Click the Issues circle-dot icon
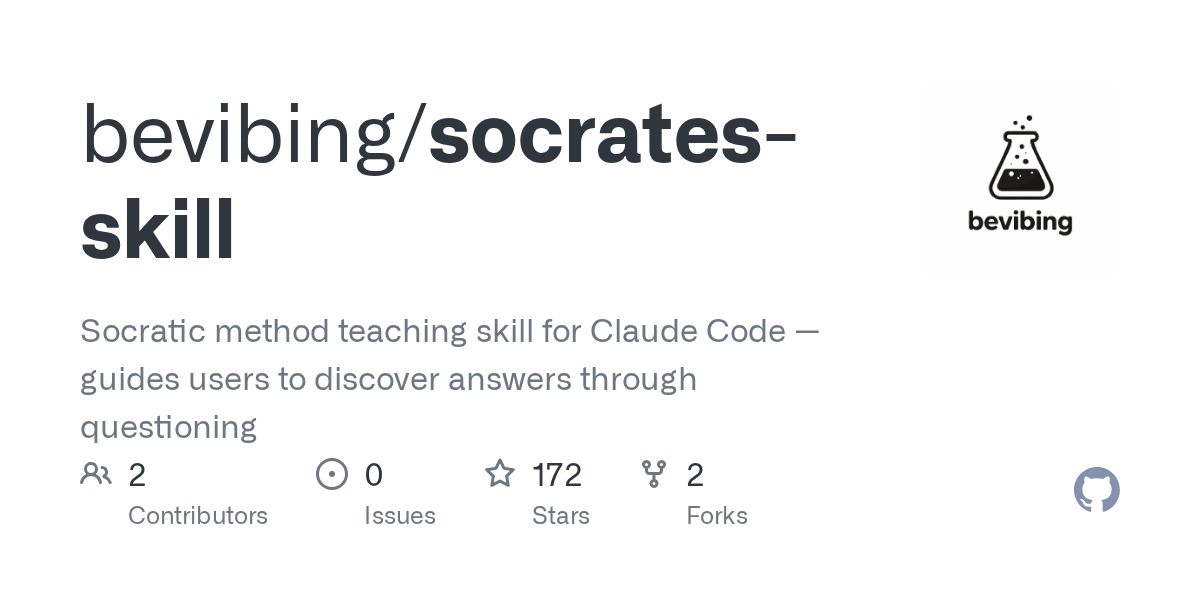1200x600 pixels. coord(332,474)
